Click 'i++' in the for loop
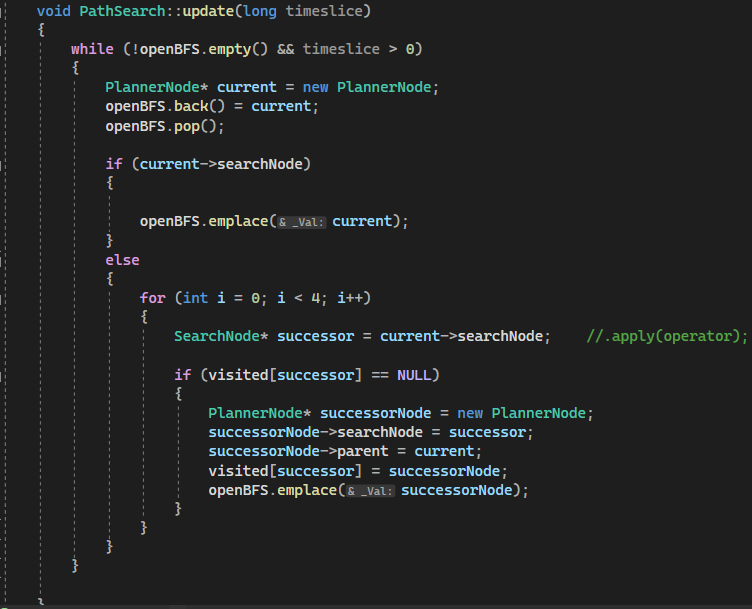 (x=350, y=298)
